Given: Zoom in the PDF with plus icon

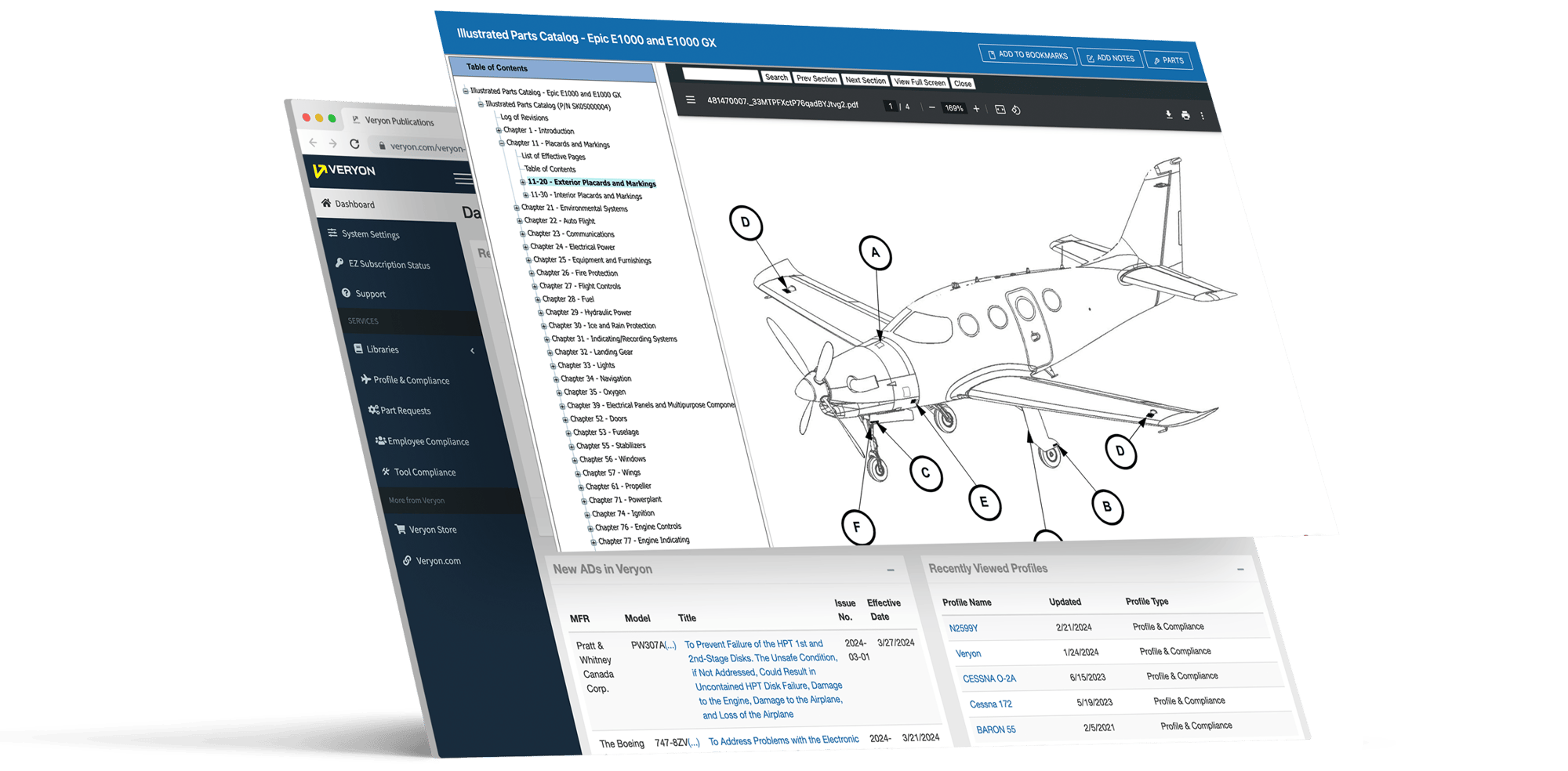Looking at the screenshot, I should click(976, 109).
